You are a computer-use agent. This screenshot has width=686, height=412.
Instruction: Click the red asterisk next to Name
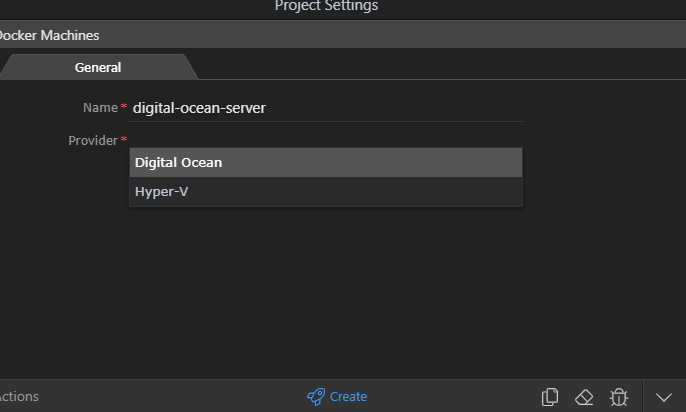tap(124, 106)
